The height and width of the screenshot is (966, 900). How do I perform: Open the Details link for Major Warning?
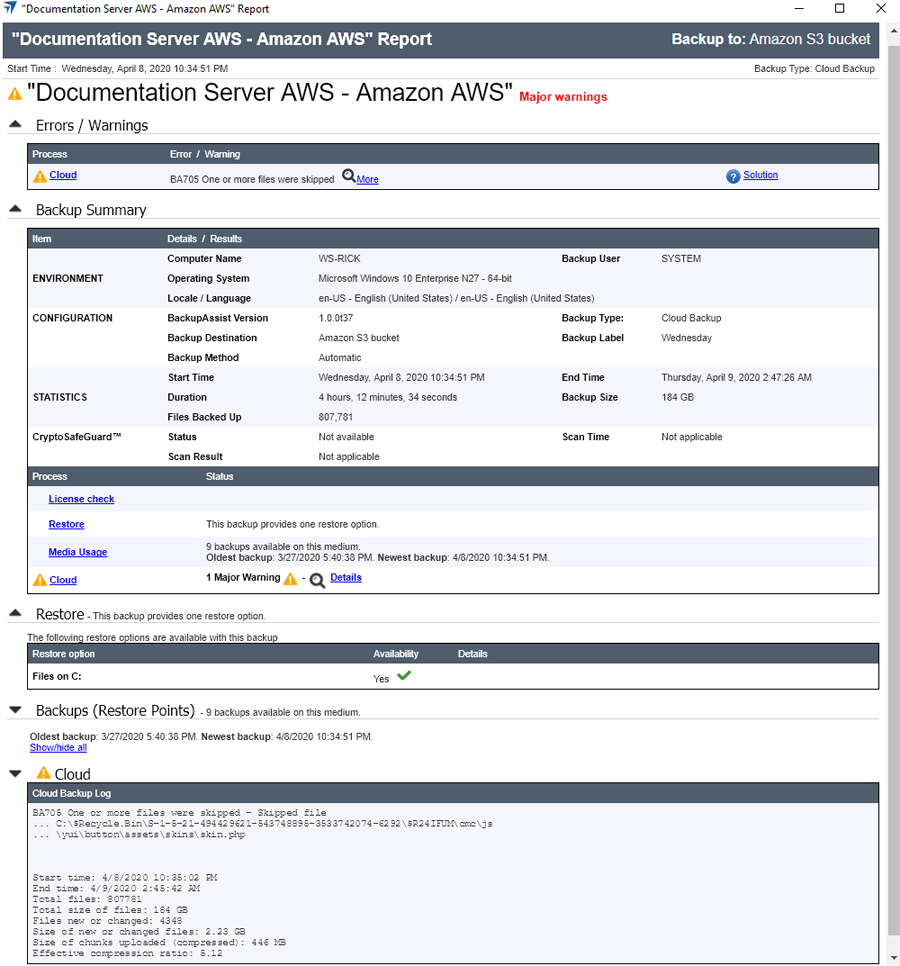point(346,577)
